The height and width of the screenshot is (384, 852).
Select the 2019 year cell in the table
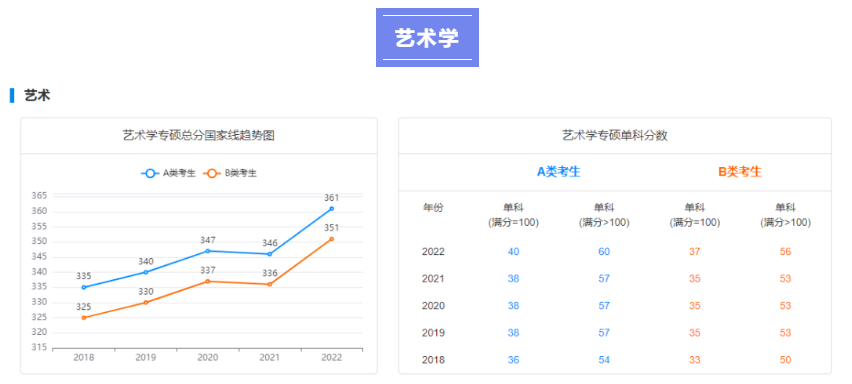(x=433, y=333)
